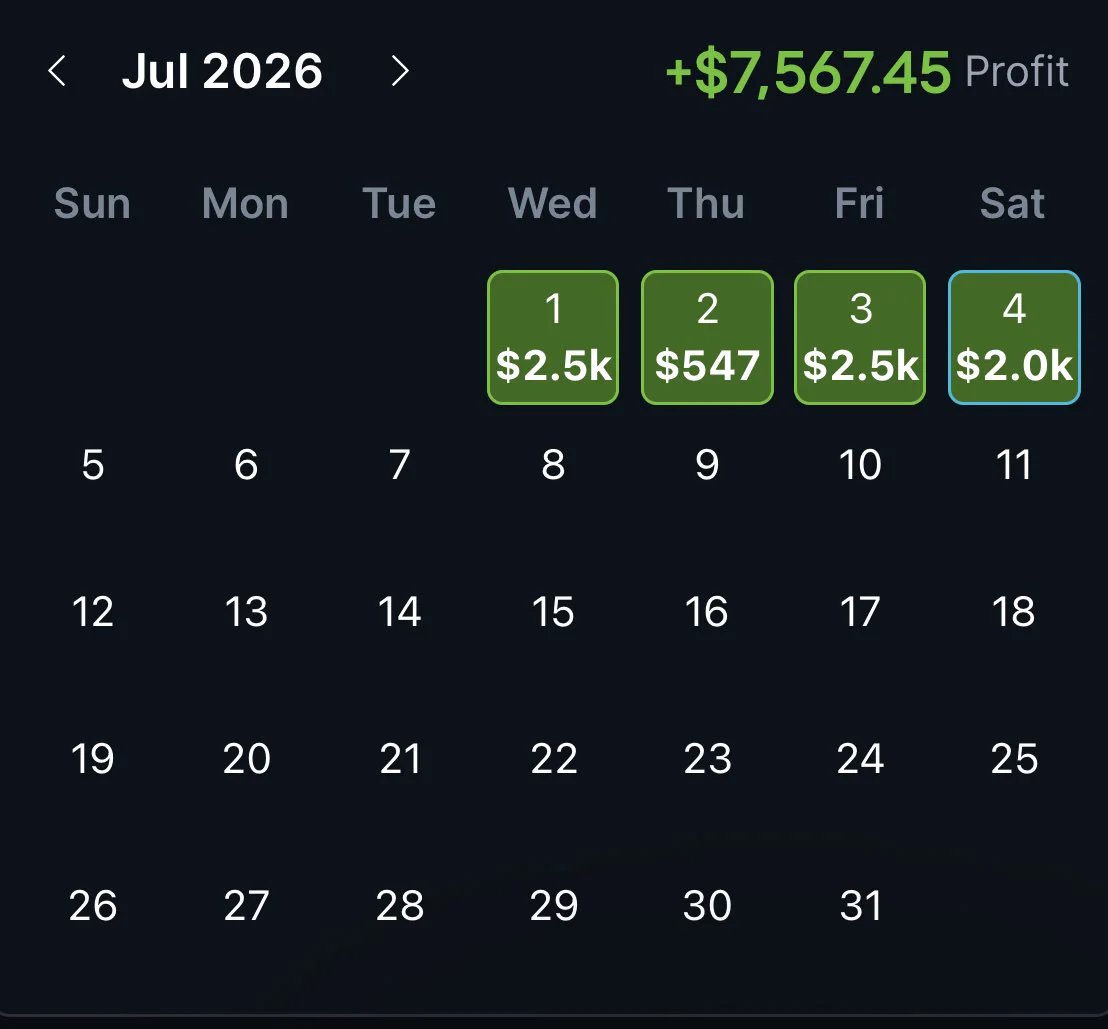Choose day 8 in the calendar
This screenshot has height=1029, width=1108.
coord(553,465)
